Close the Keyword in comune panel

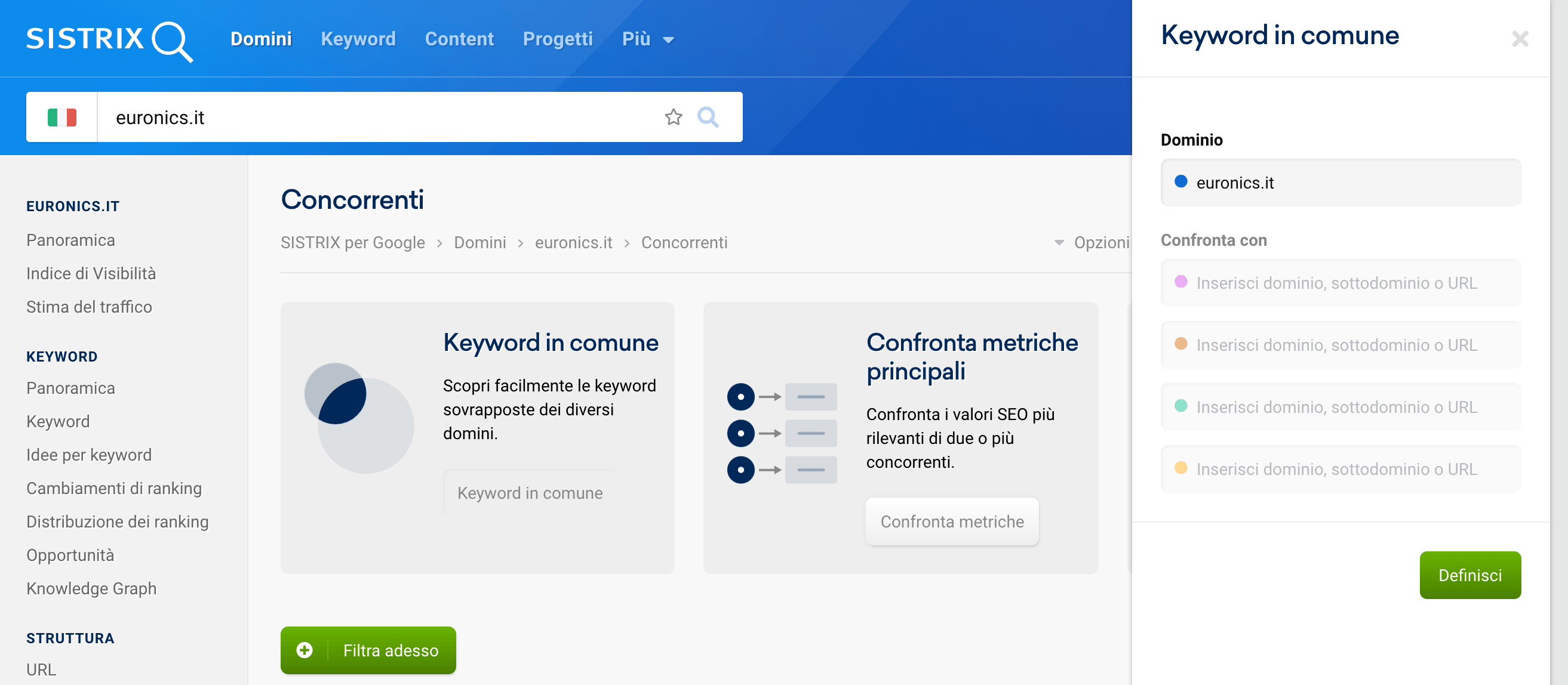tap(1520, 39)
